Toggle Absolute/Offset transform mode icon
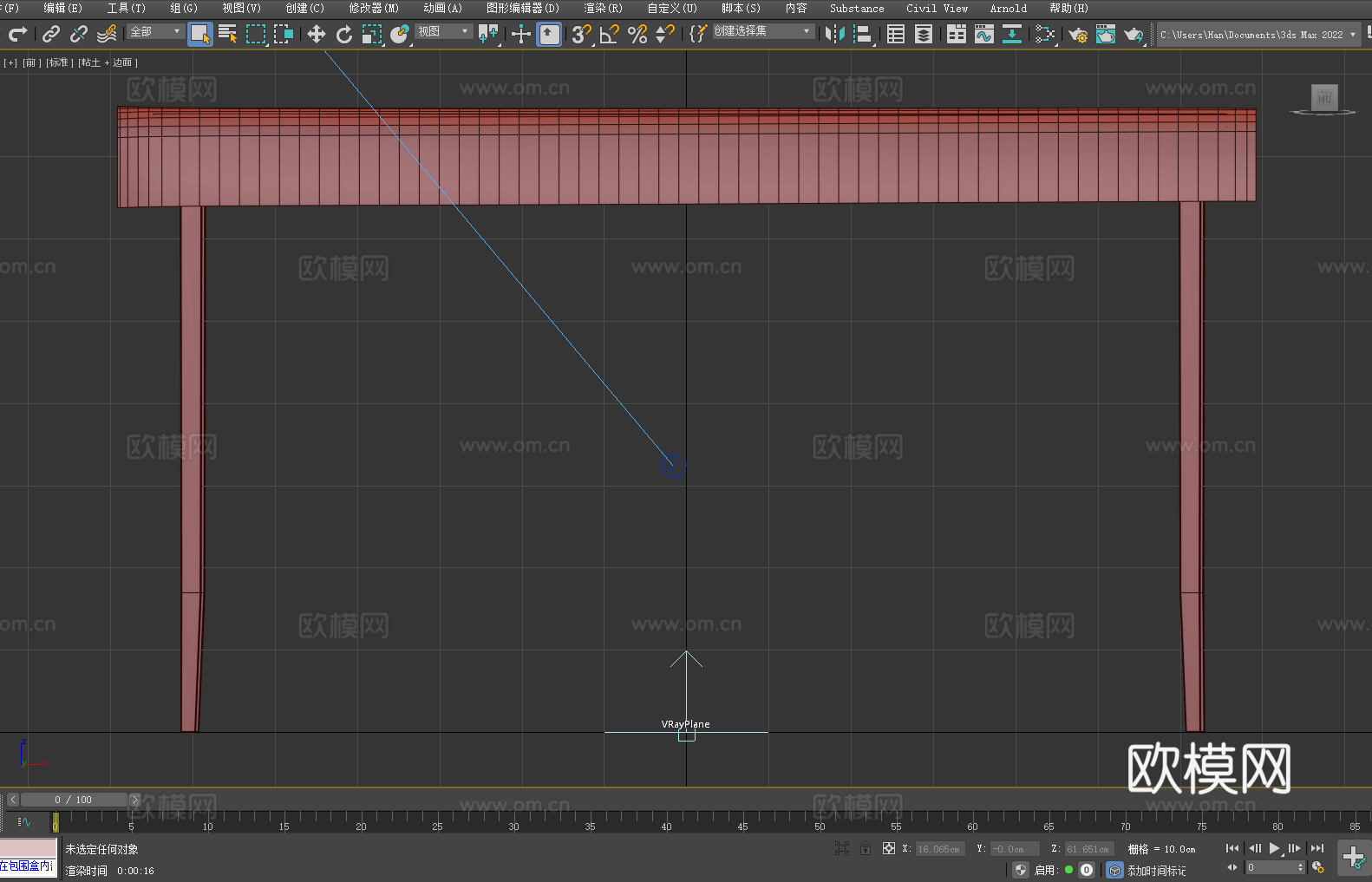This screenshot has width=1372, height=882. pyautogui.click(x=889, y=848)
